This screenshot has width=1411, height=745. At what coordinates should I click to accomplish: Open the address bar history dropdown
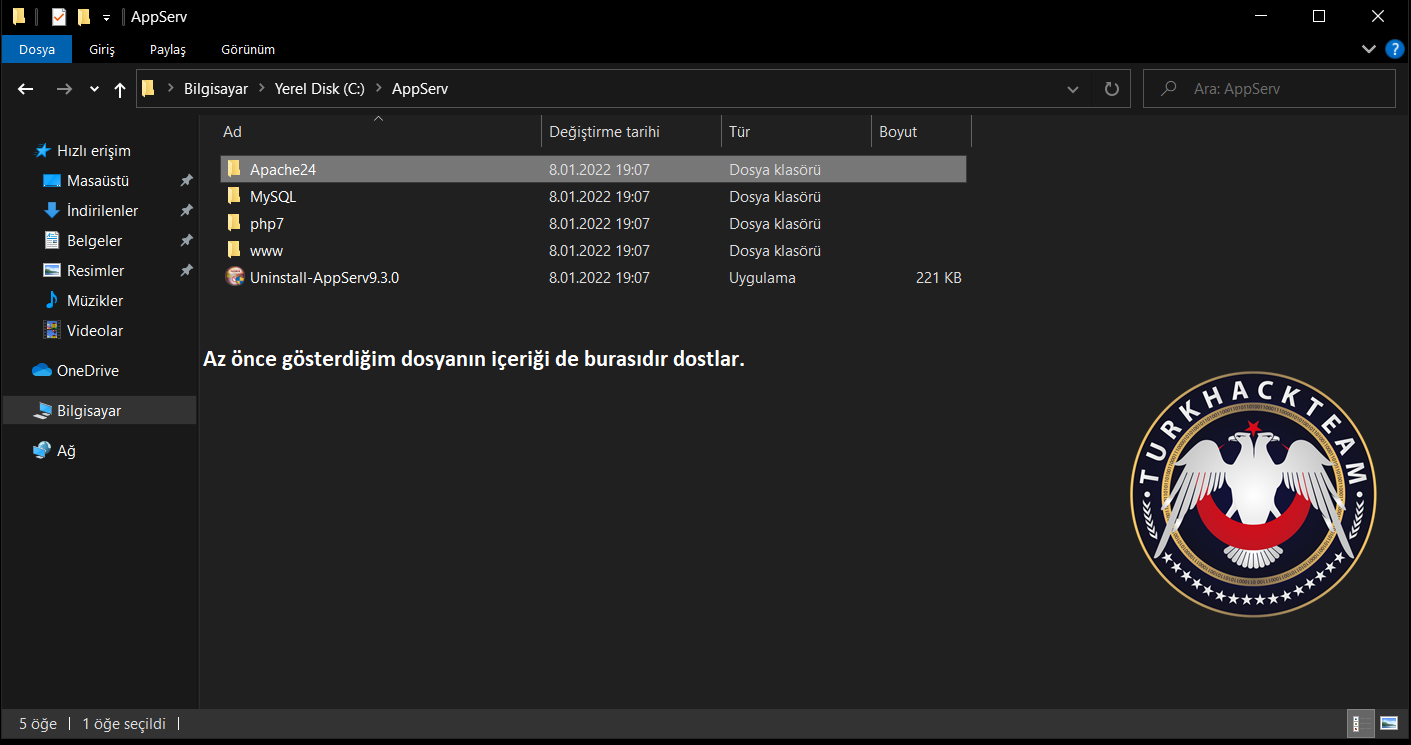1073,89
